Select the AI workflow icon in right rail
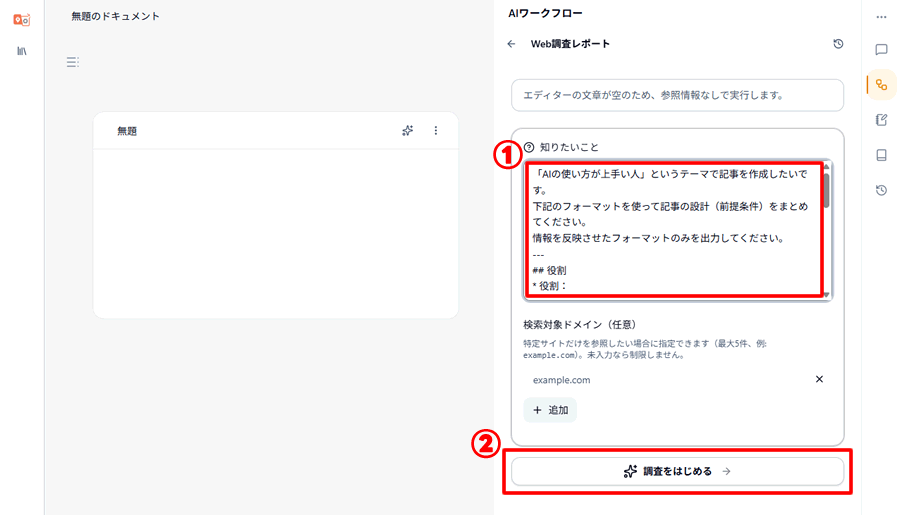The image size is (900, 515). [882, 85]
